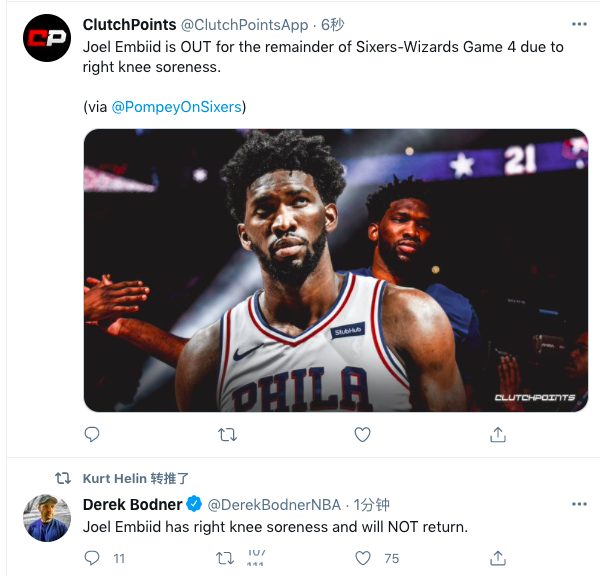Click the Derek Bodner display name
The height and width of the screenshot is (576, 600).
click(132, 504)
